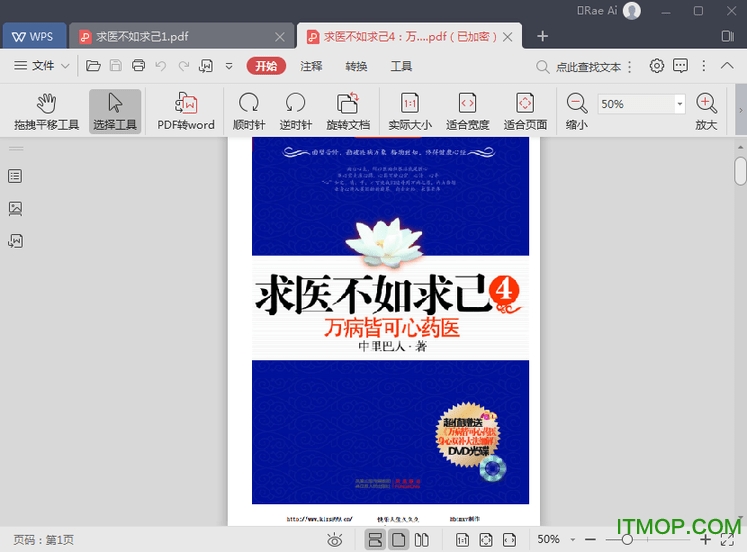
Task: Open bookmarks outline sidebar panel
Action: (x=15, y=176)
